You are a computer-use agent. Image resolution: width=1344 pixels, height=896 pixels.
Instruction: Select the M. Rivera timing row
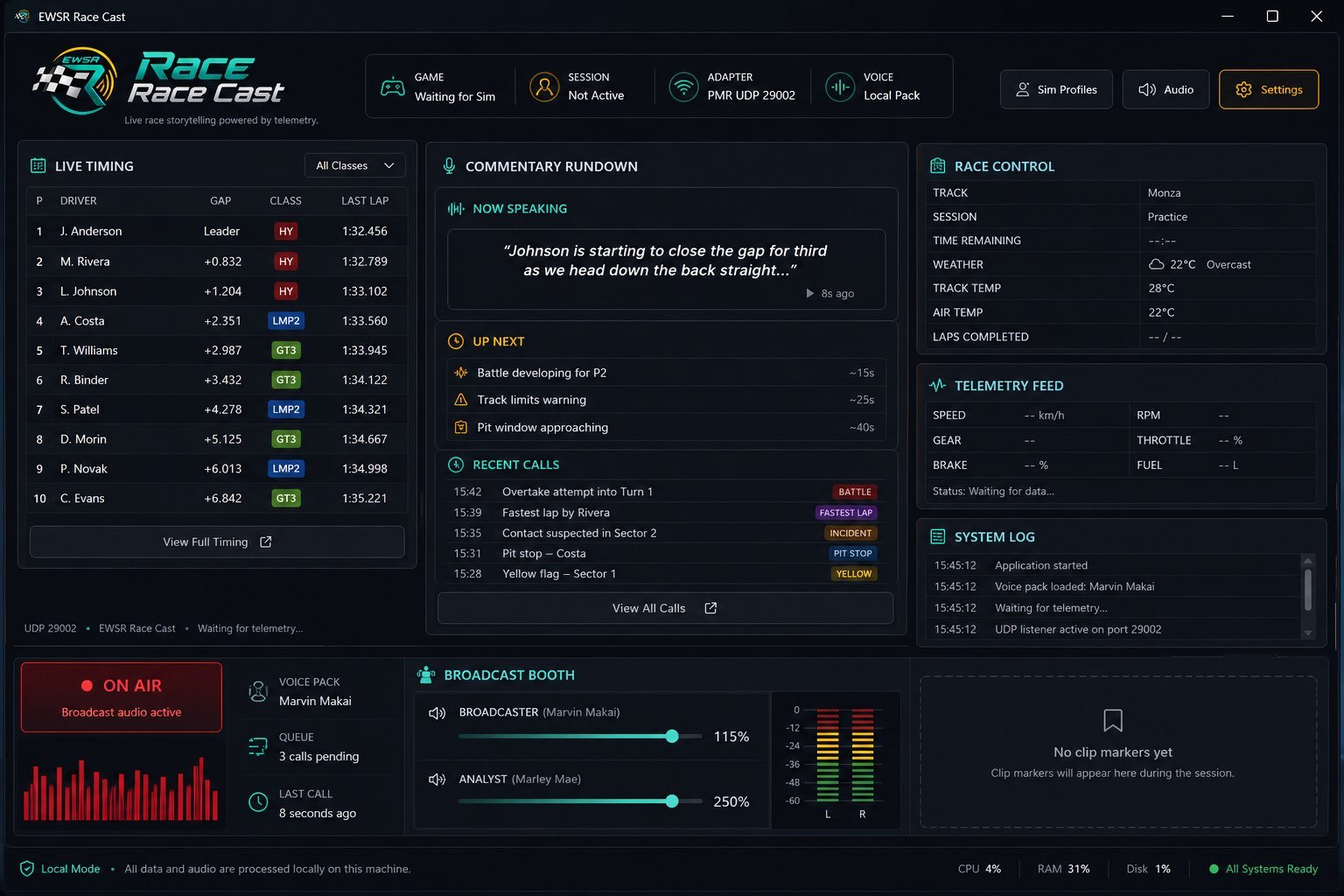(x=217, y=261)
